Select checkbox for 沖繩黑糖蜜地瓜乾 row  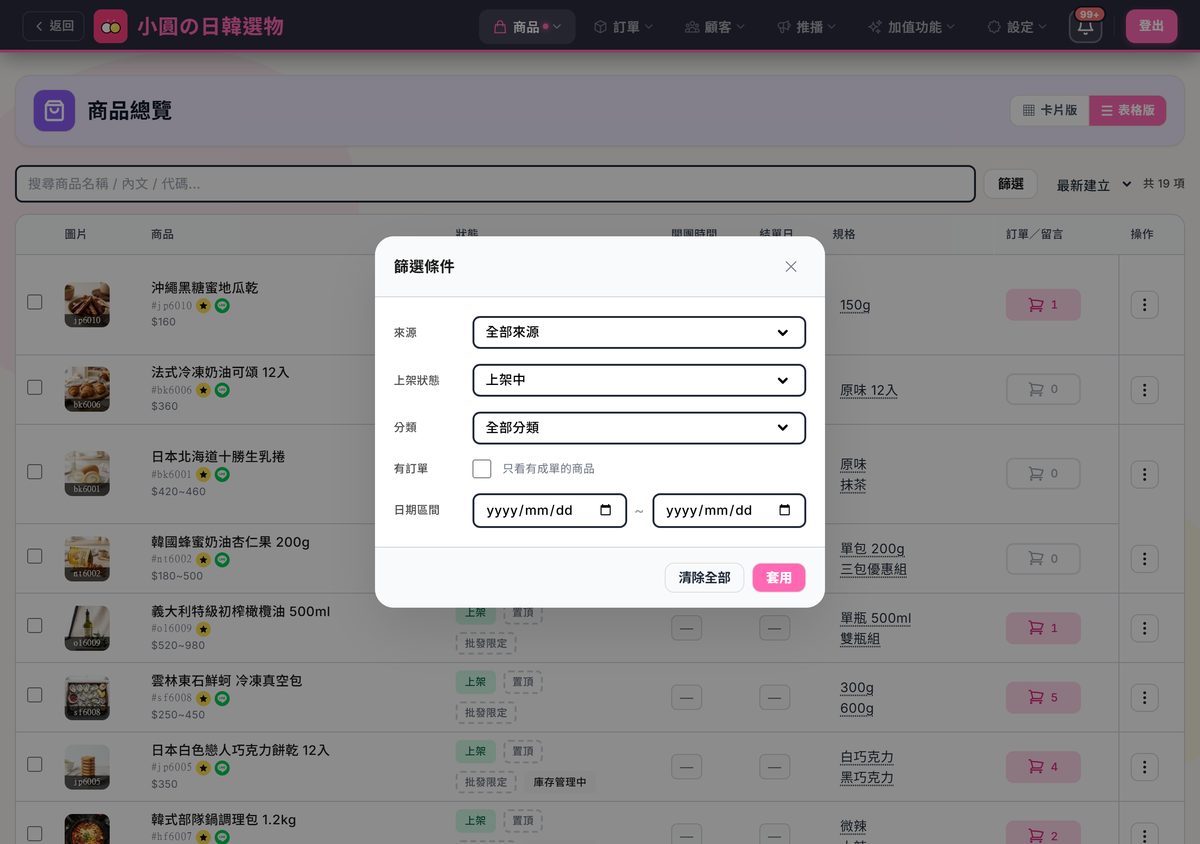[x=35, y=302]
